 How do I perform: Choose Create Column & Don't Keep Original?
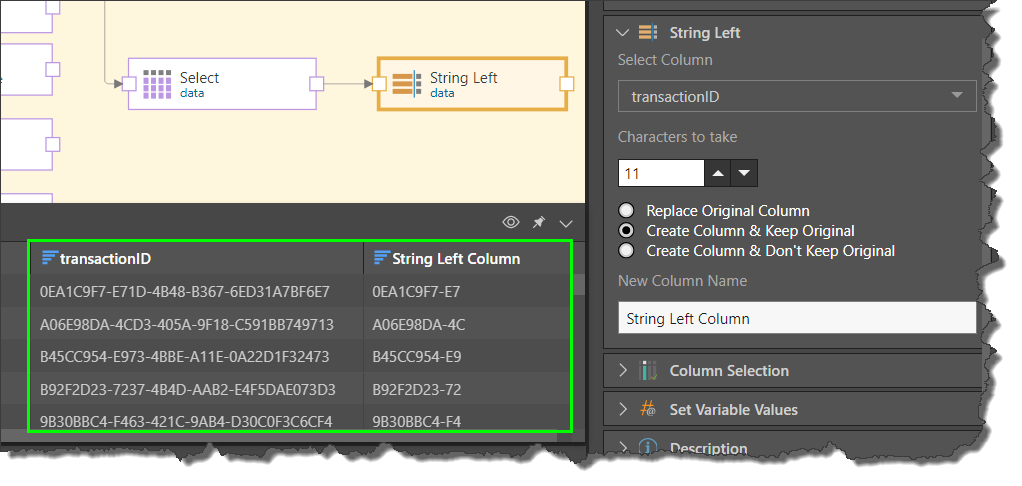(627, 251)
